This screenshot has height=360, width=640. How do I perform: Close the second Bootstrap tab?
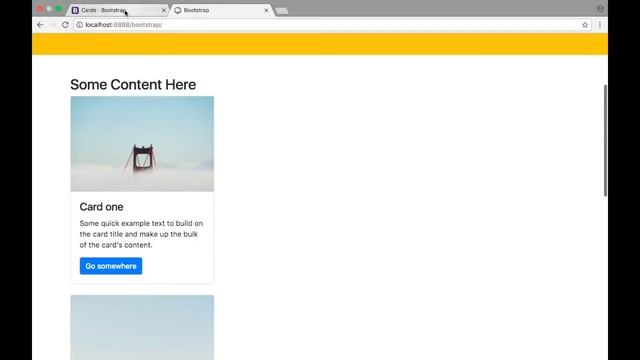266,10
